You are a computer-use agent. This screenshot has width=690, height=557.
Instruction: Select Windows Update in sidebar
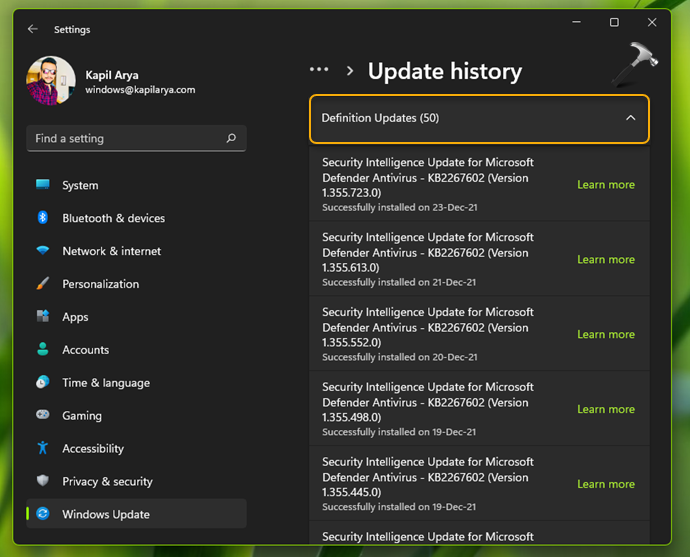click(105, 514)
